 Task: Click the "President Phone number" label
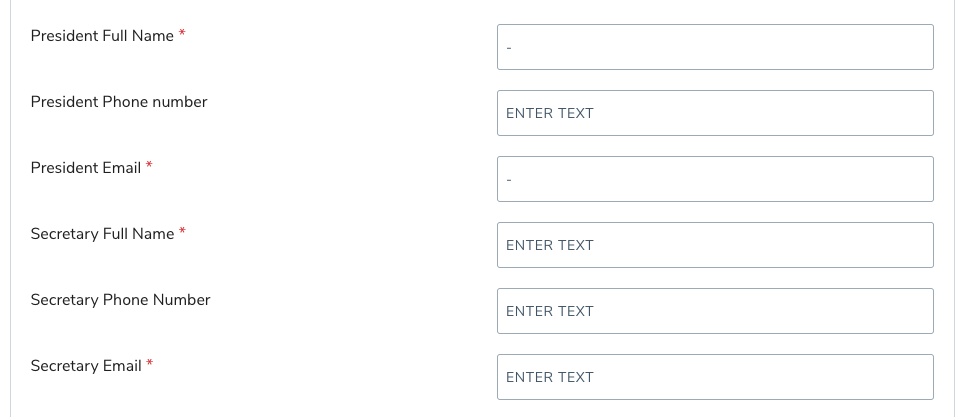click(x=119, y=102)
